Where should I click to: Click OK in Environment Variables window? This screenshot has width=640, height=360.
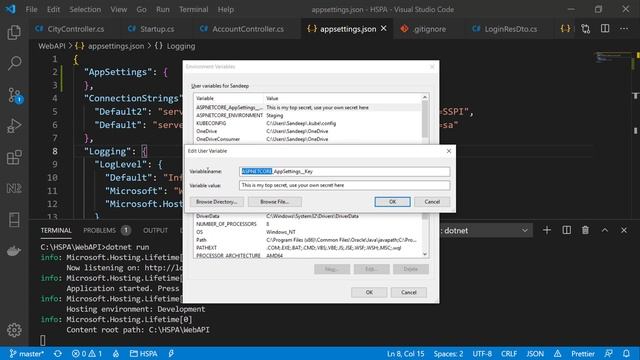coord(369,292)
